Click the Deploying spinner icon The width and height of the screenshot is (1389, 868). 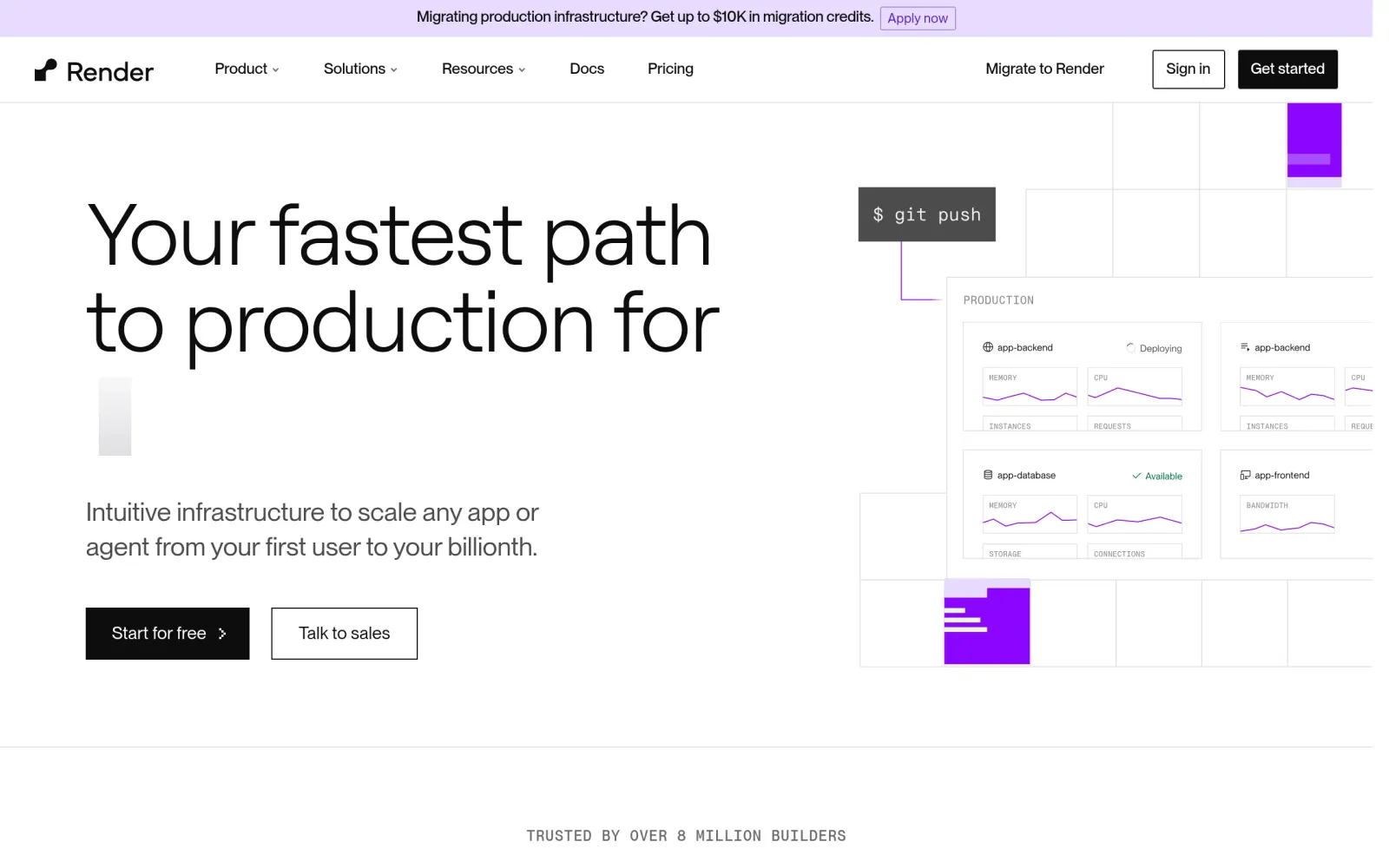point(1130,347)
